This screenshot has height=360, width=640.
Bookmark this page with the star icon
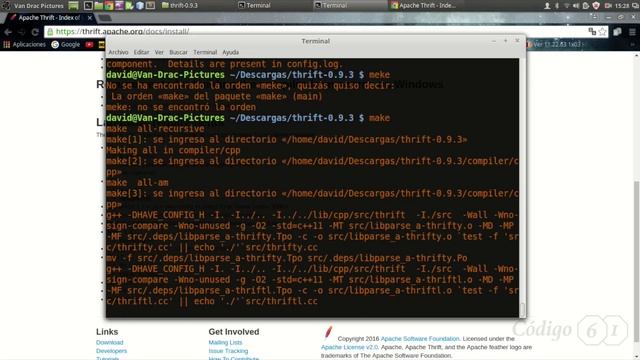pos(602,31)
